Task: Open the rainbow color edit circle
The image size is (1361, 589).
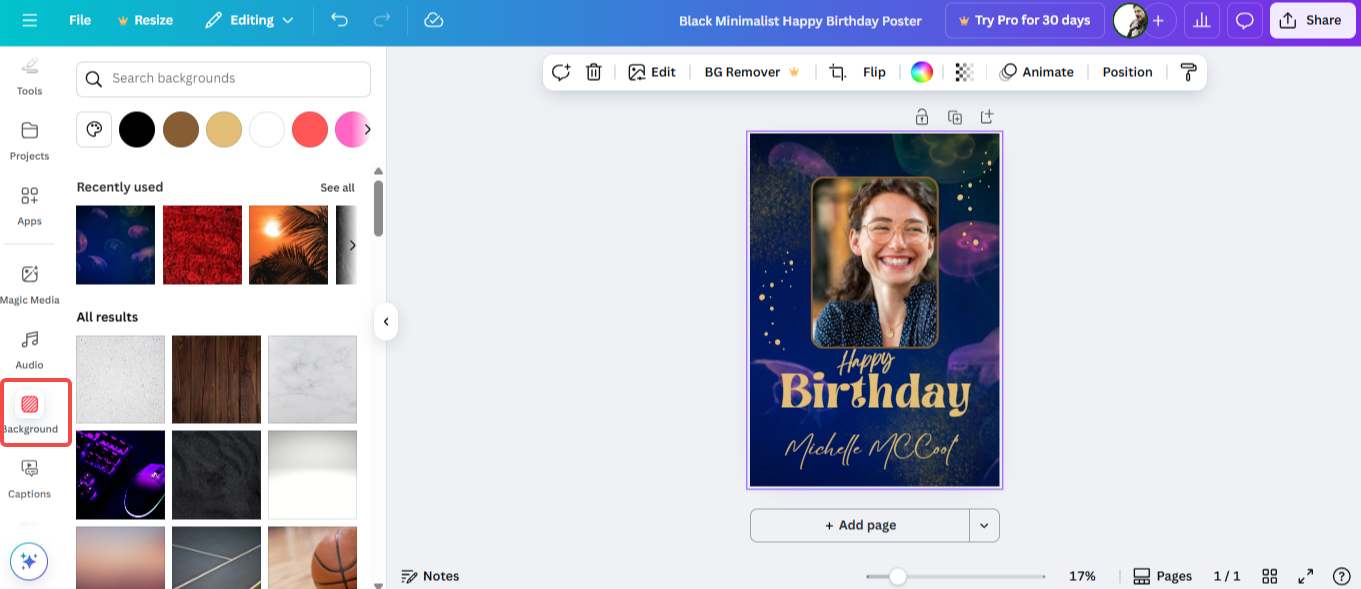Action: pos(922,72)
